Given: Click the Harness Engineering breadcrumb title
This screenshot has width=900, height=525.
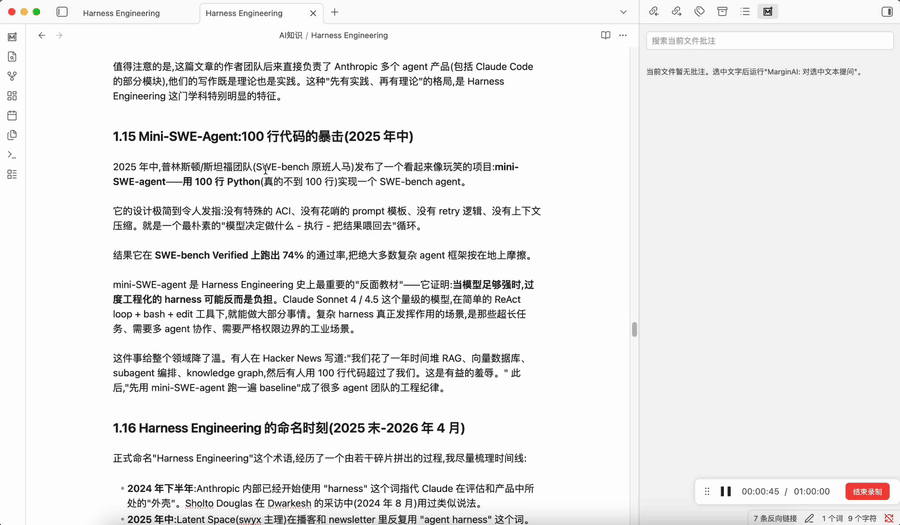Looking at the screenshot, I should (350, 36).
